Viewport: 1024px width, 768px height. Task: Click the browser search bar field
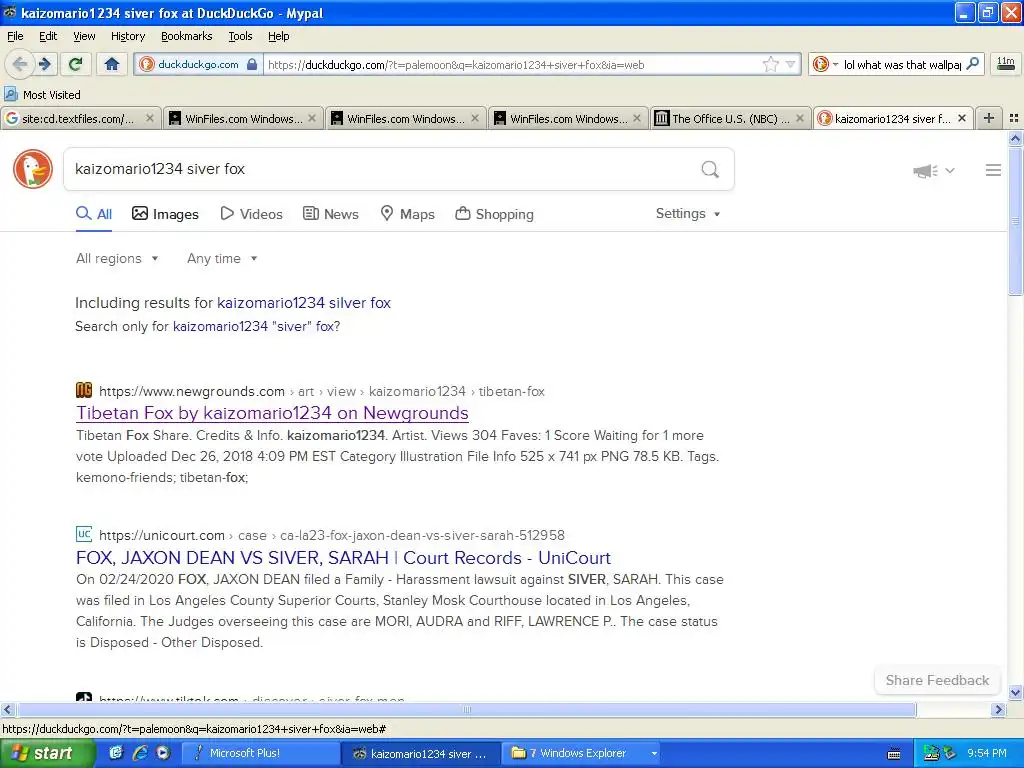(902, 65)
